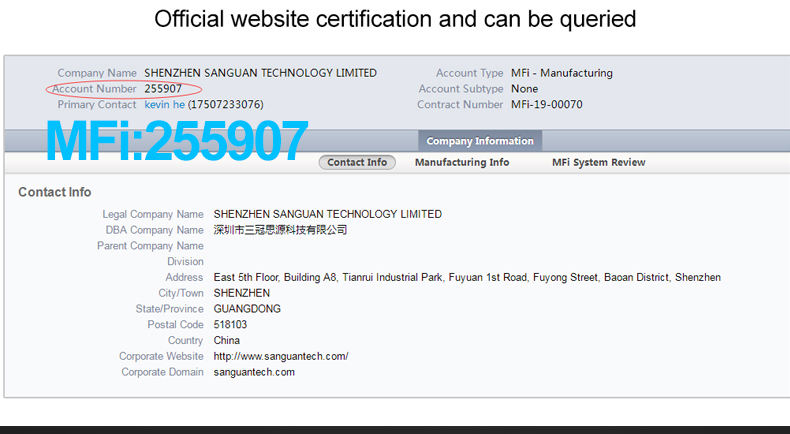Click the State/Province value GUANGDONG
The width and height of the screenshot is (790, 434).
tap(247, 309)
